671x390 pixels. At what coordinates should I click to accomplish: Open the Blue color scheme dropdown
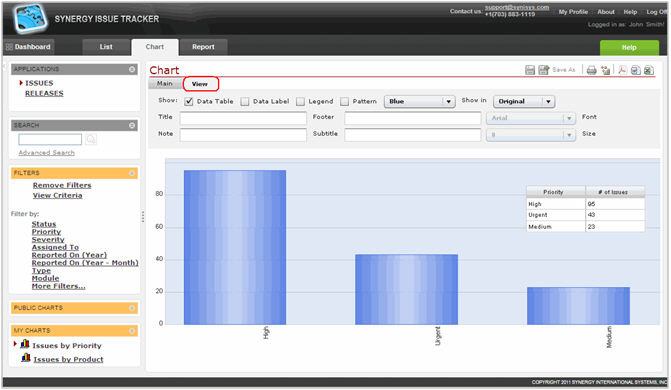[x=419, y=101]
